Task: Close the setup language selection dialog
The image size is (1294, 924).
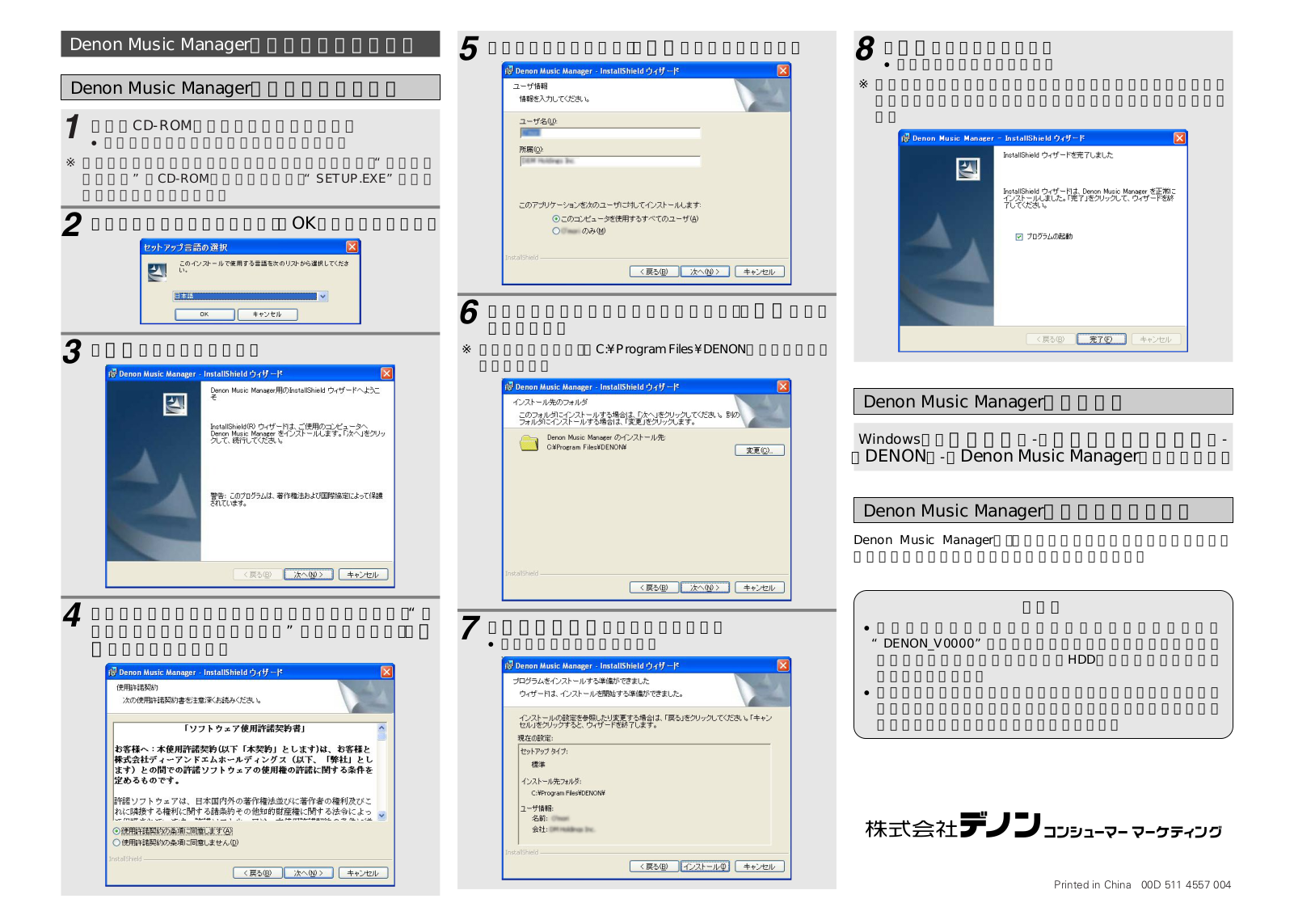Action: pos(352,247)
